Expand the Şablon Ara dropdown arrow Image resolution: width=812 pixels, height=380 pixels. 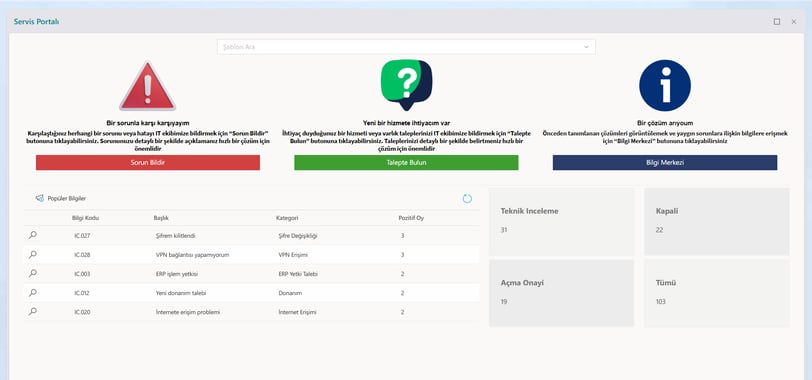click(x=586, y=47)
